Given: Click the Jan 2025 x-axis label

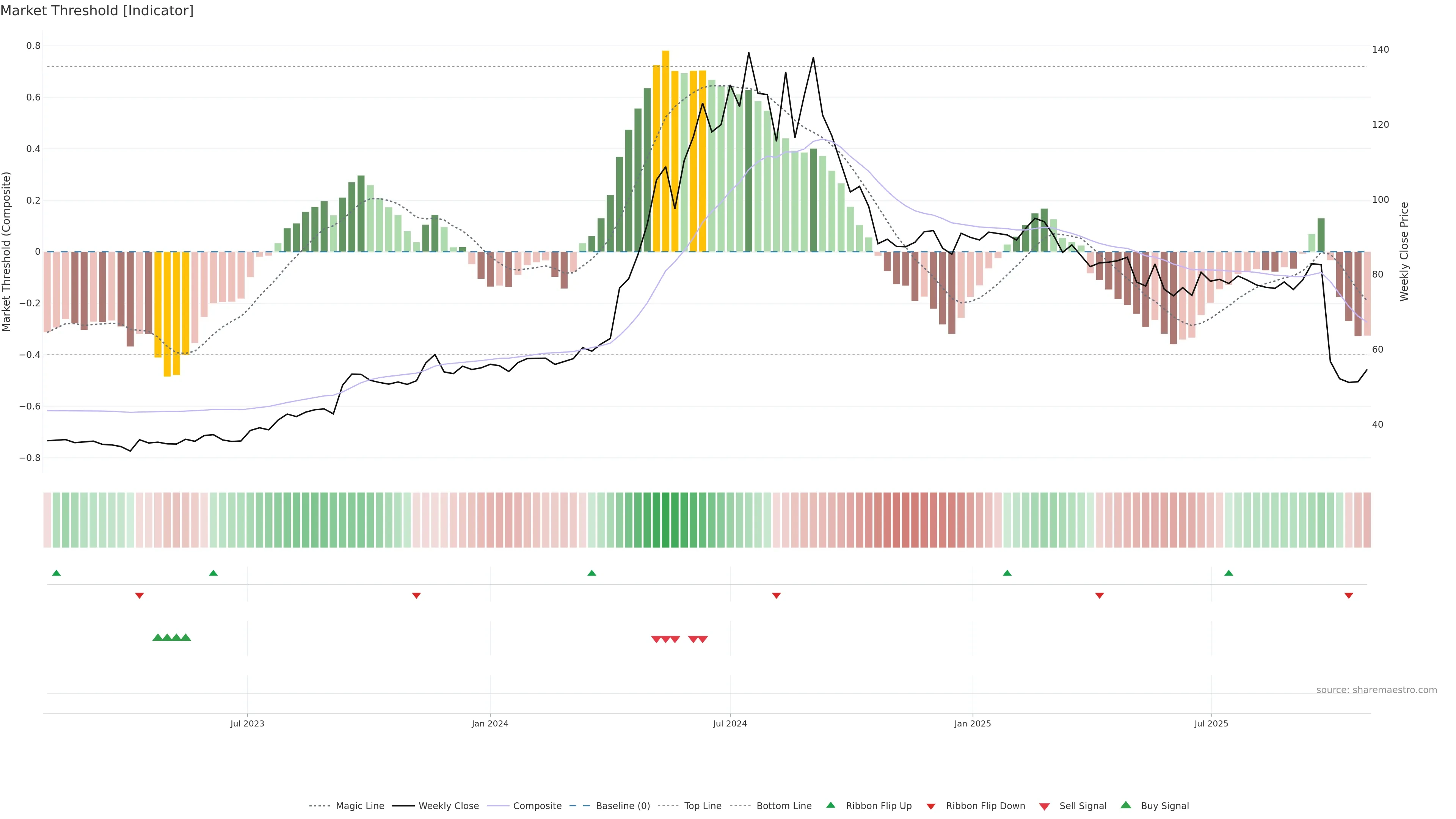Looking at the screenshot, I should point(972,723).
